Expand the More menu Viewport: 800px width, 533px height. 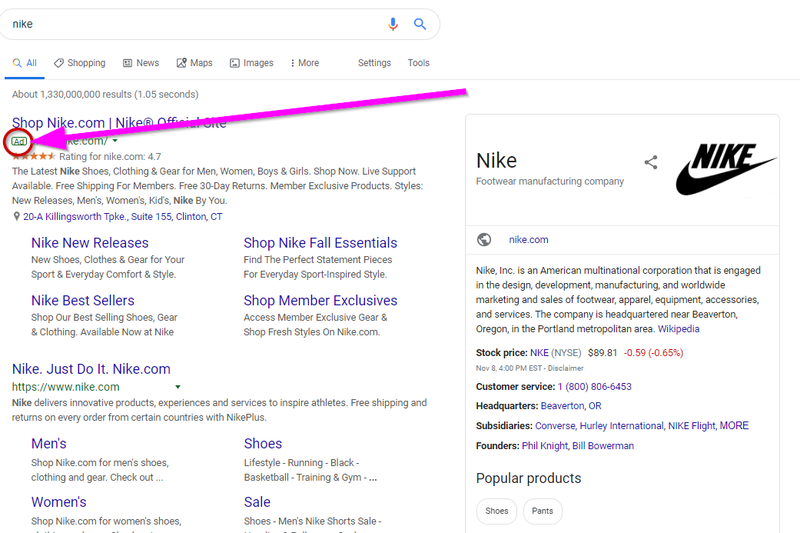(305, 63)
